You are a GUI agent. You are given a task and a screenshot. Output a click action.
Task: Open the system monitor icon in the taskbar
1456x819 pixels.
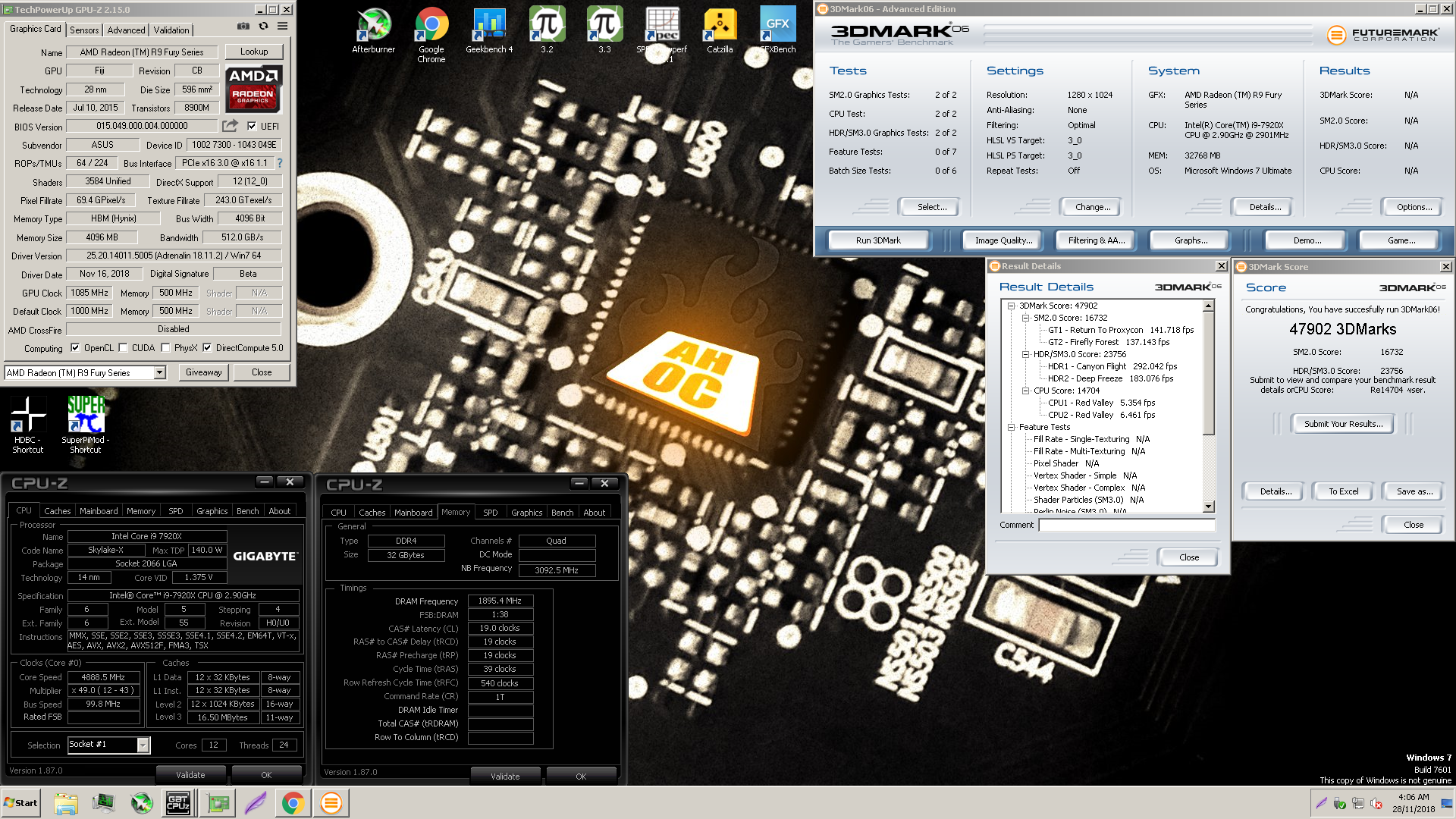[x=104, y=803]
